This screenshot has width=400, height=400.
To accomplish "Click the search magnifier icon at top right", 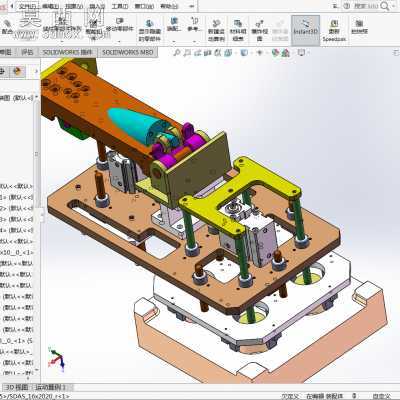I will click(385, 6).
